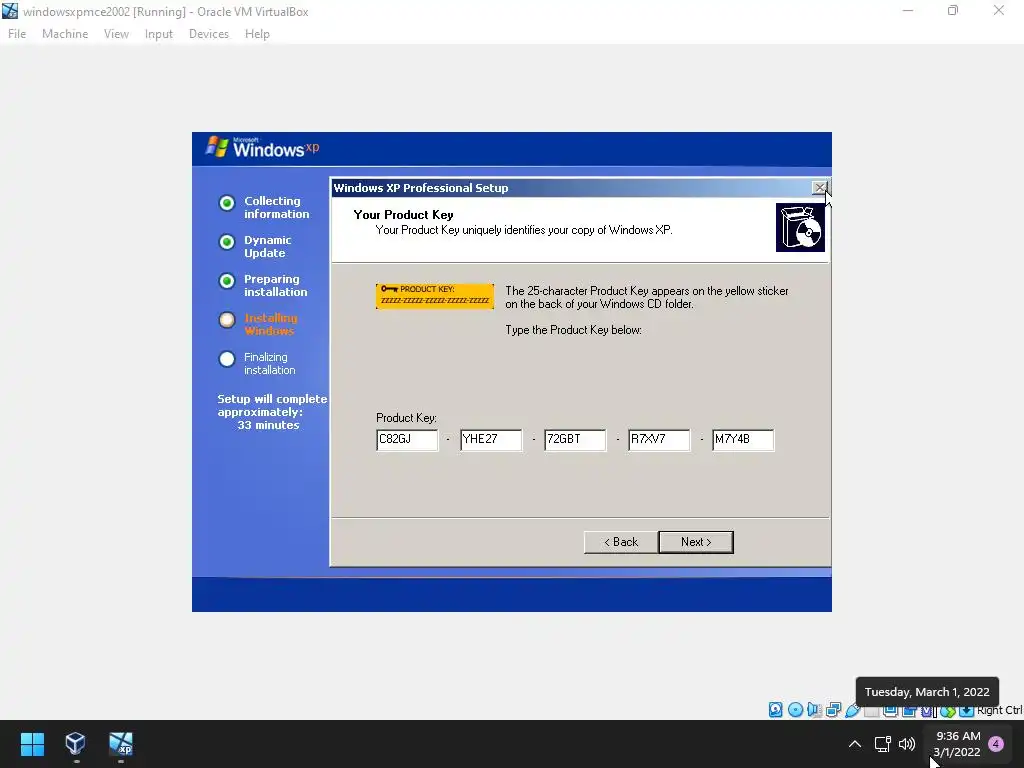
Task: Open the Windows Start menu
Action: coord(32,744)
